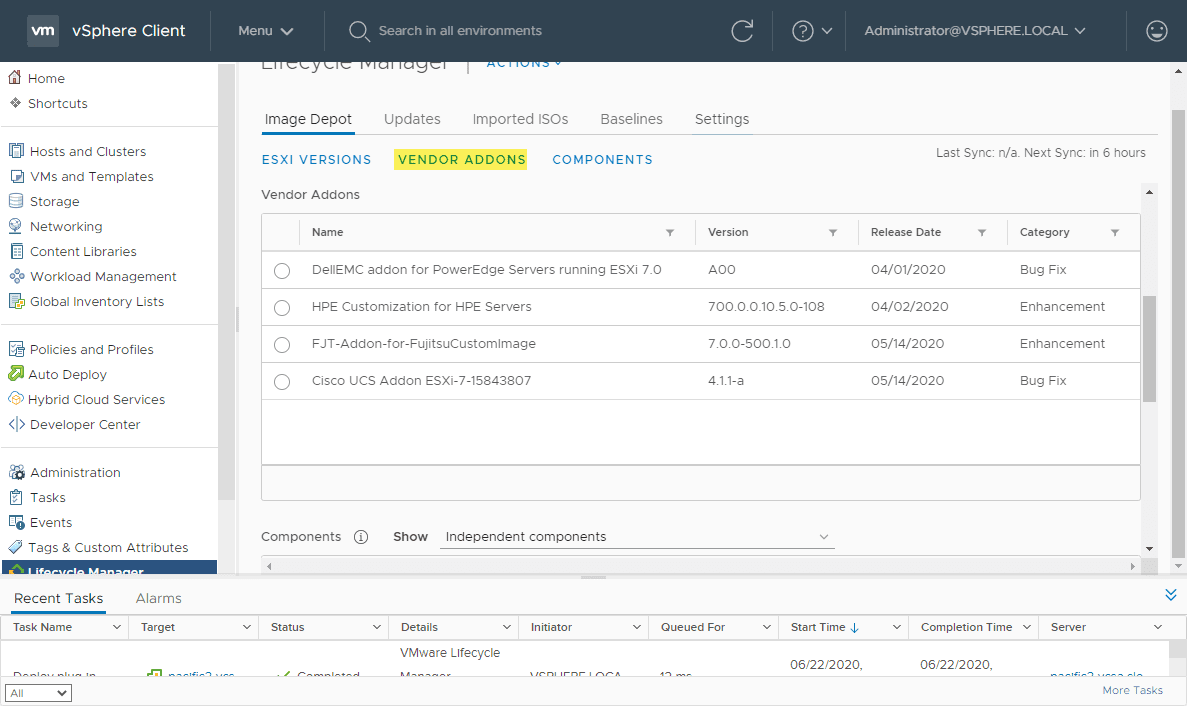Viewport: 1187px width, 706px height.
Task: Select the DellEMC PowerEdge addon radio button
Action: [281, 270]
